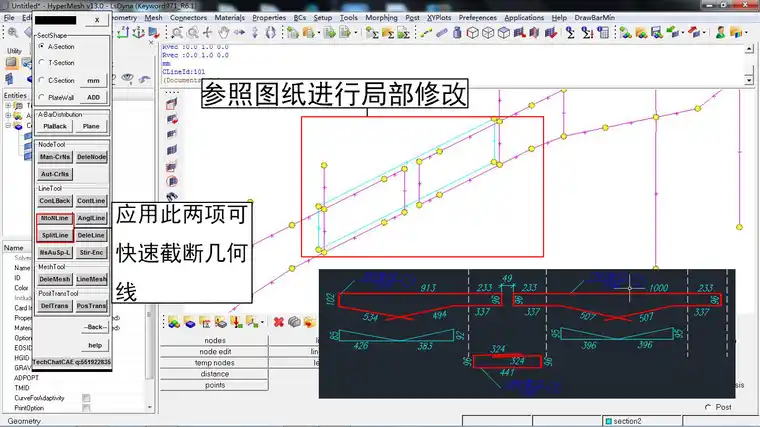
Task: Click the gray mesh blob icon beside red X
Action: (294, 322)
